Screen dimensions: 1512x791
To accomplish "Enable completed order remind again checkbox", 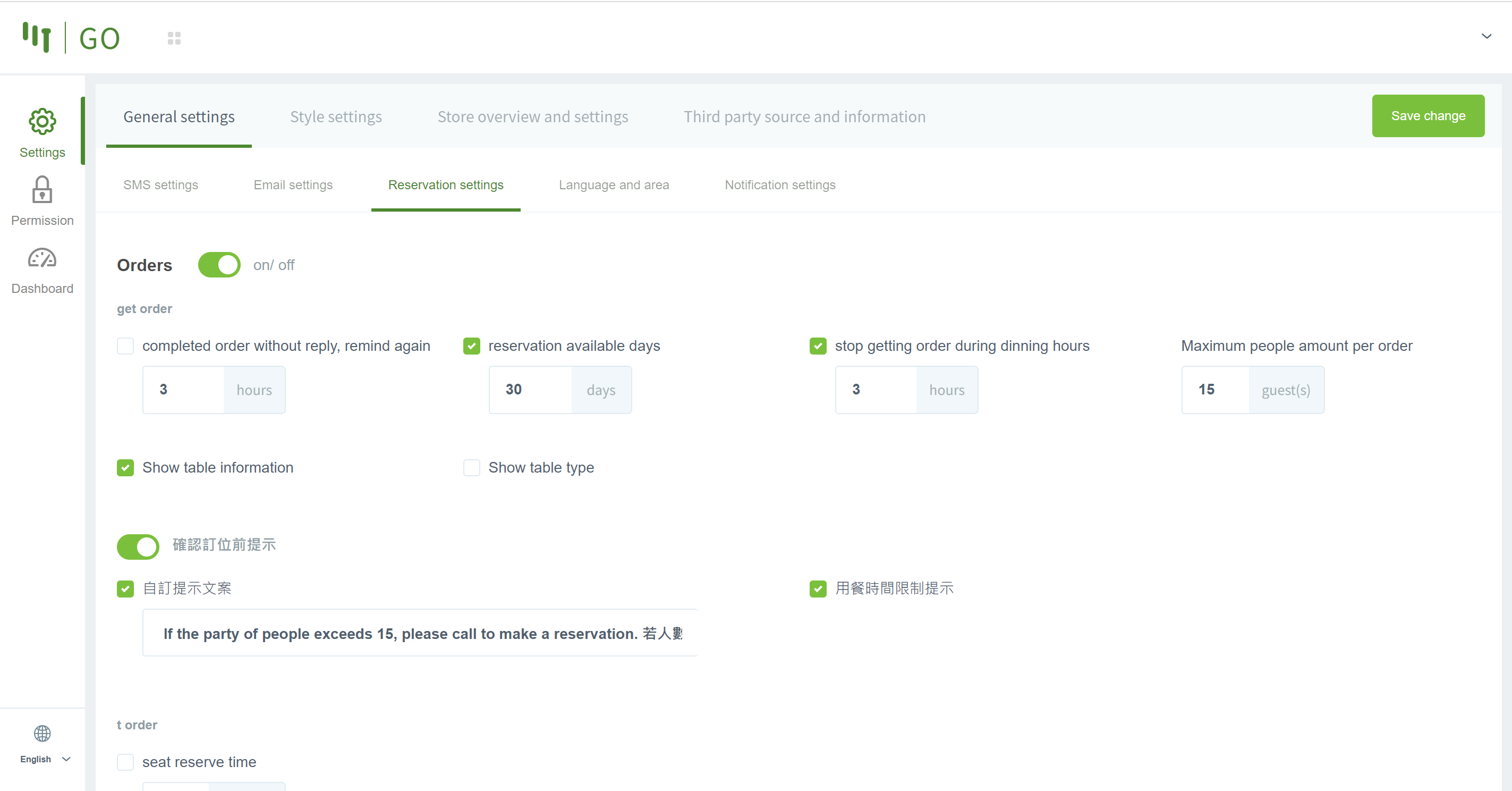I will 125,346.
